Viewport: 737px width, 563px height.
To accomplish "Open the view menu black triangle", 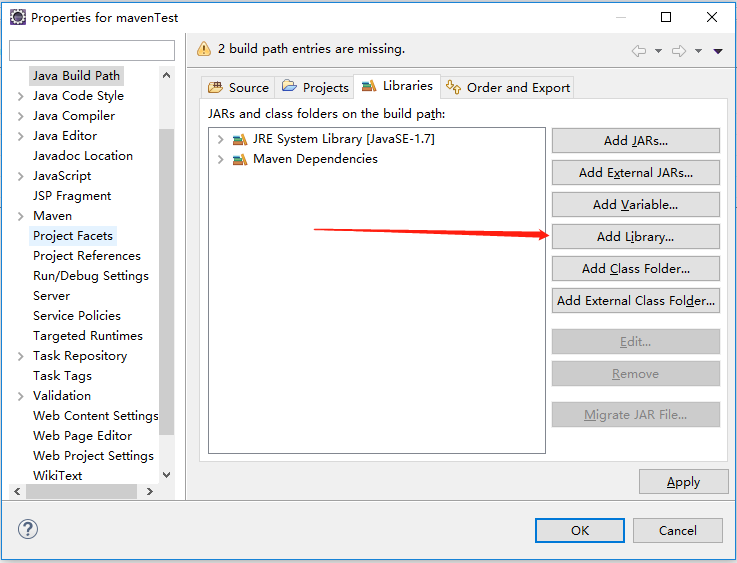I will pos(718,51).
